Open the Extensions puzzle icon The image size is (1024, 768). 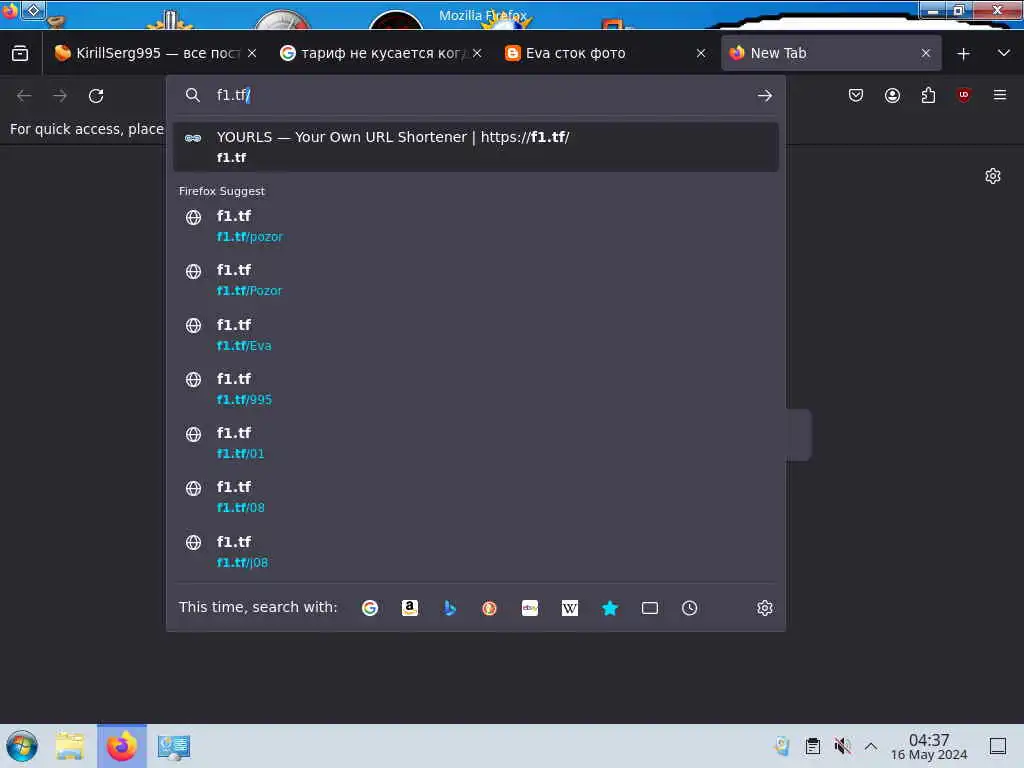[928, 96]
